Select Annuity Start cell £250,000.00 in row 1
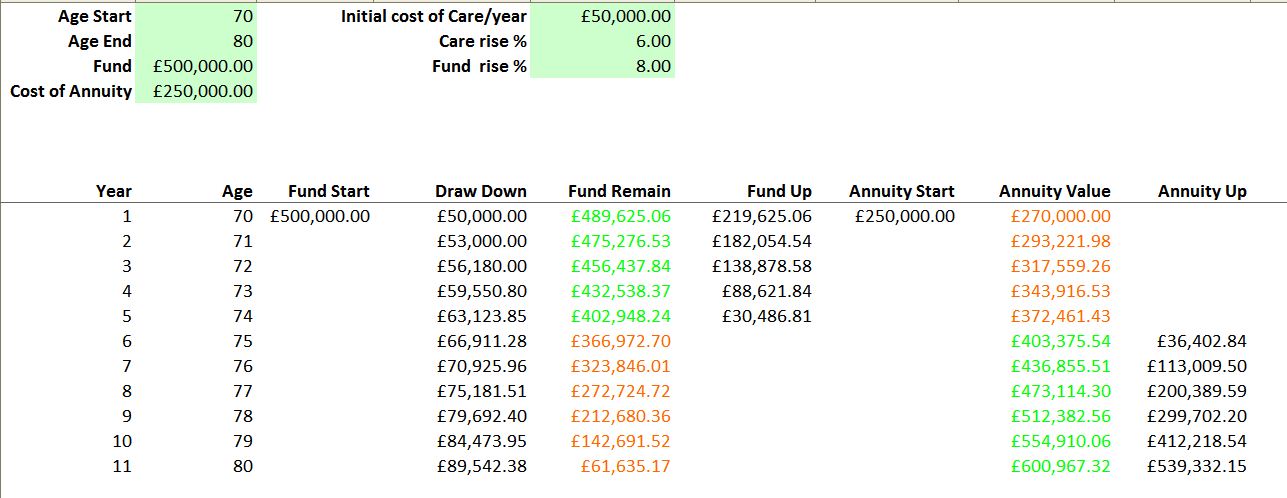 pyautogui.click(x=904, y=216)
